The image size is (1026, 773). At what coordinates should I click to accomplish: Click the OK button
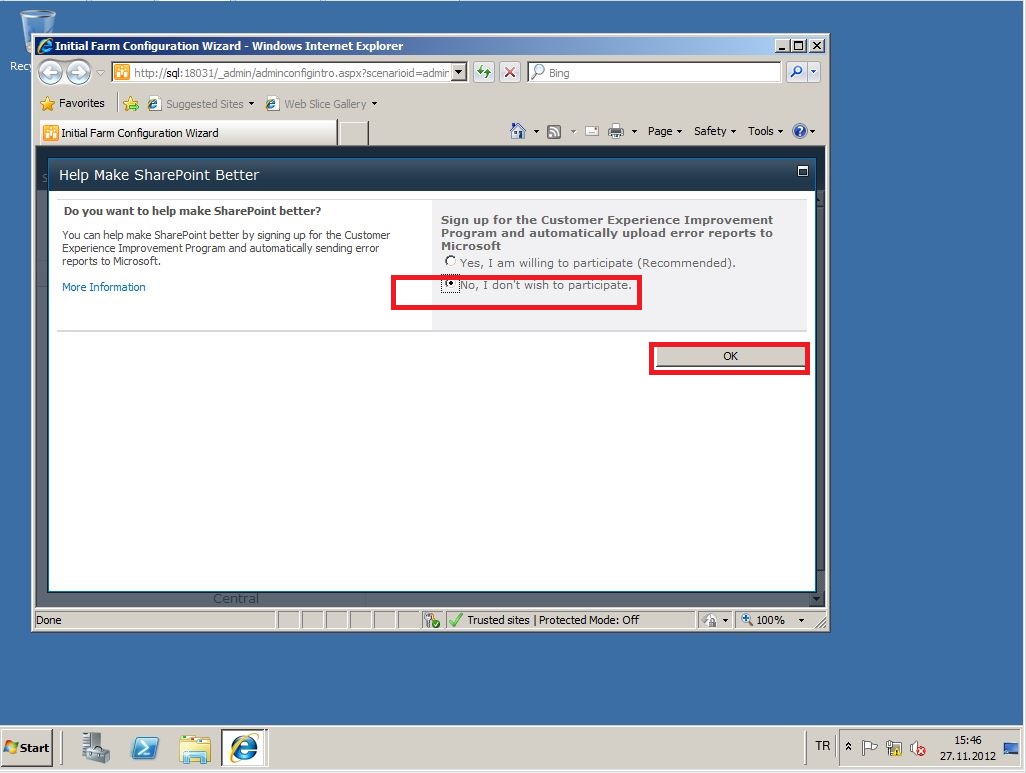[730, 356]
